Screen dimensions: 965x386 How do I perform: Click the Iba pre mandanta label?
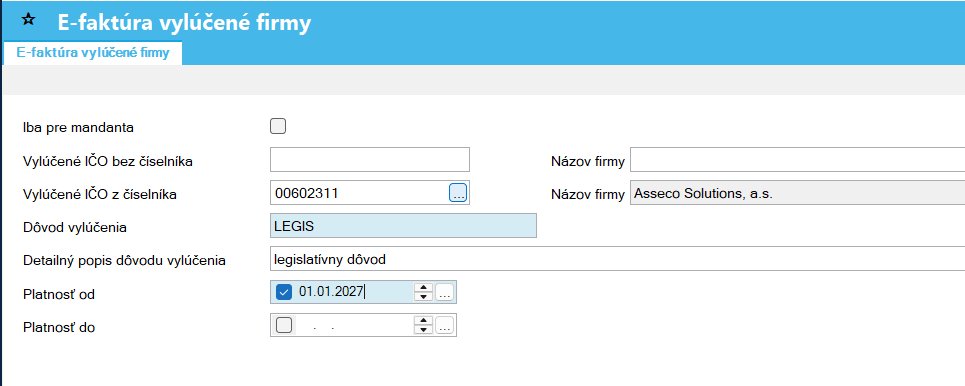pyautogui.click(x=78, y=128)
